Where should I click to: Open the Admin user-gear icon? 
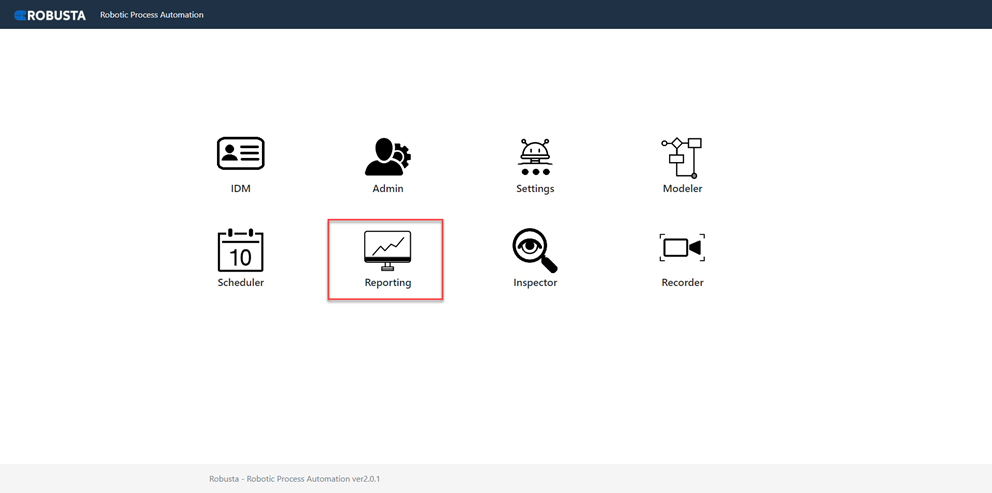pyautogui.click(x=388, y=156)
